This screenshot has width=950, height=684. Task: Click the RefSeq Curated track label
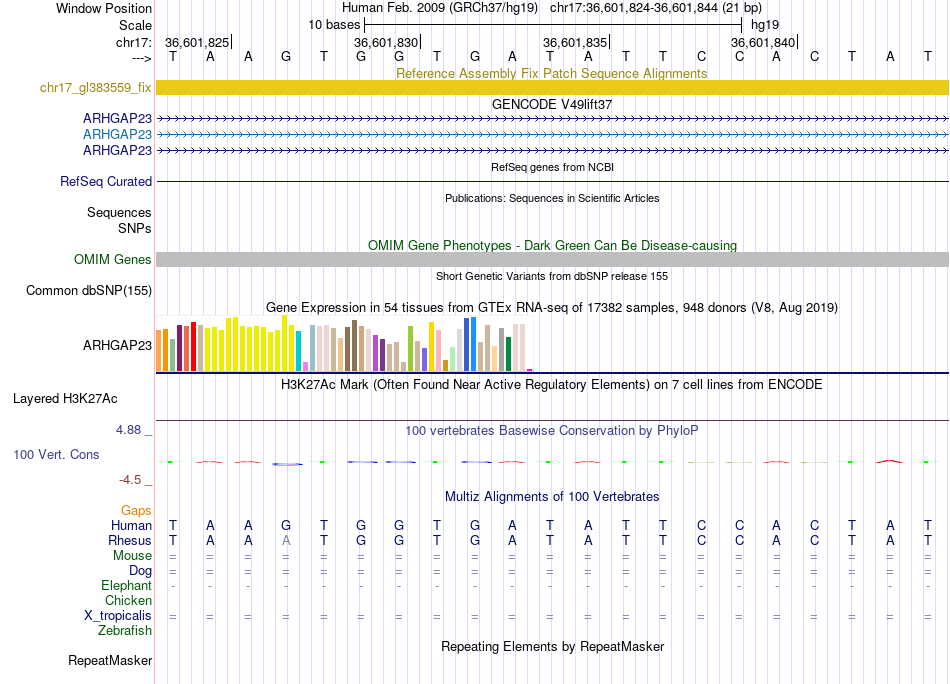[106, 181]
